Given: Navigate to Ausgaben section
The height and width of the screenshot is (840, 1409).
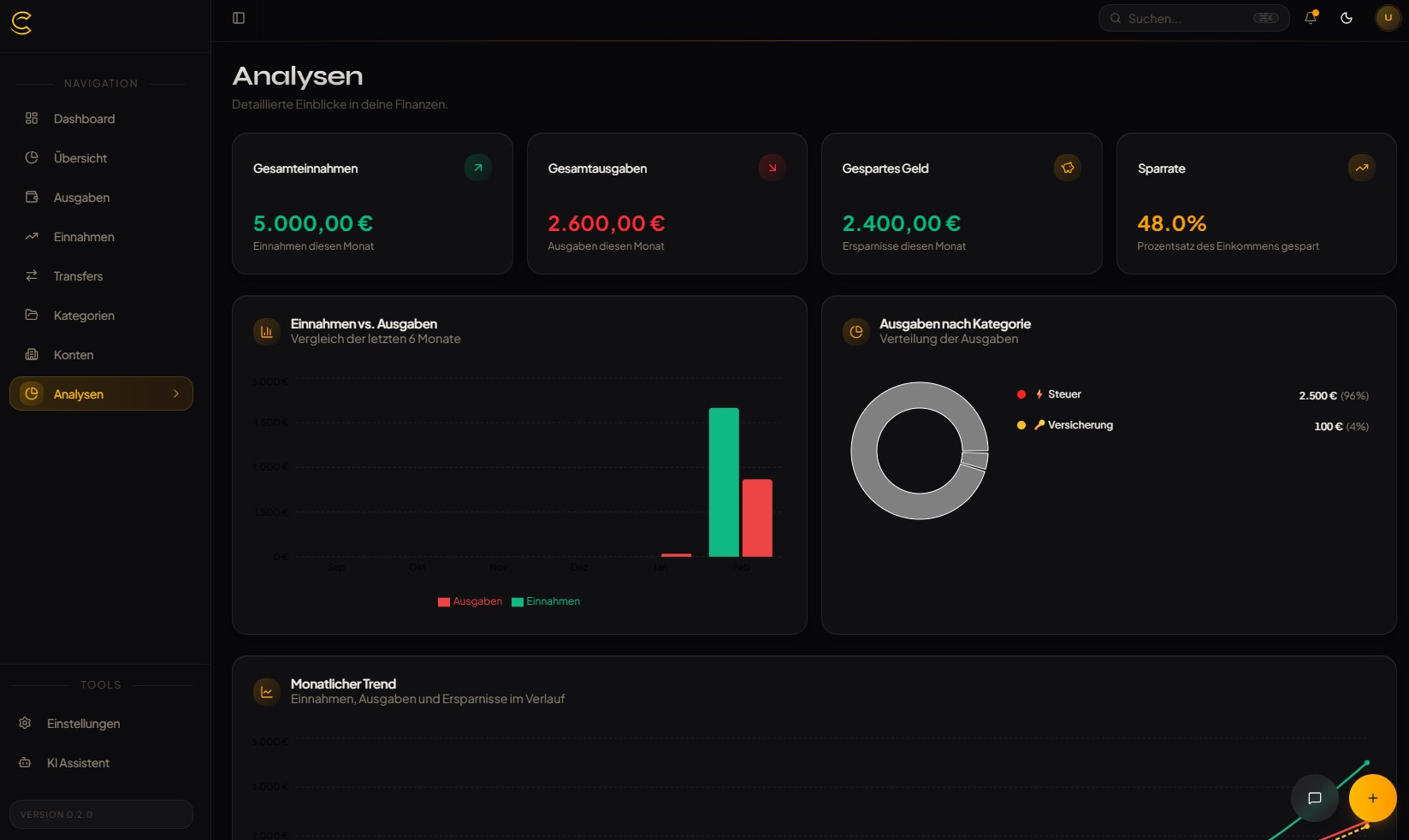Looking at the screenshot, I should tap(81, 198).
